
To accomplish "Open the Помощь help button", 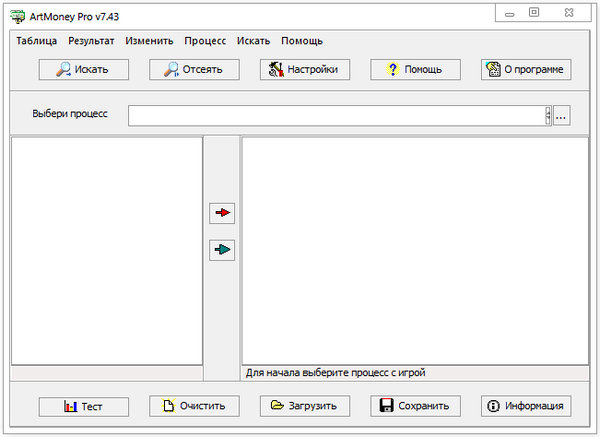I will (415, 70).
